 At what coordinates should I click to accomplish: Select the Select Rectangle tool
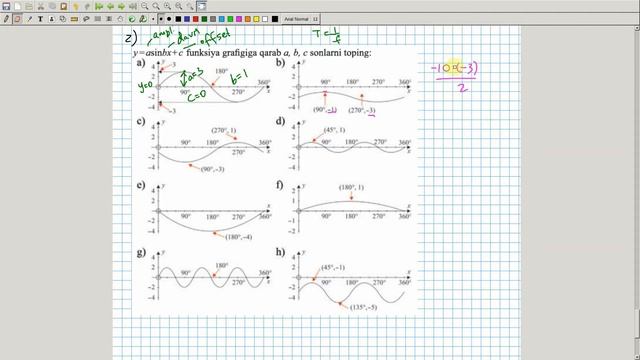click(98, 19)
